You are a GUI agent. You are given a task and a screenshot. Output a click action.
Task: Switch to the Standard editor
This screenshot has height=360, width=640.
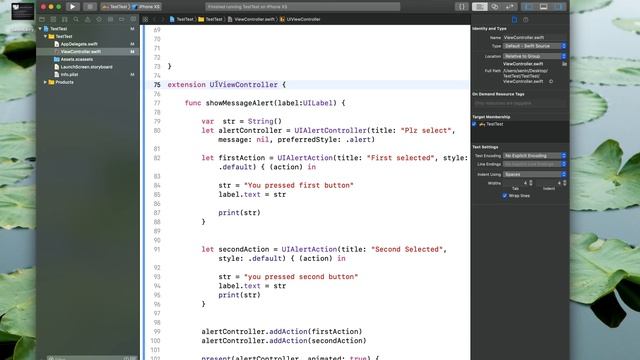480,7
